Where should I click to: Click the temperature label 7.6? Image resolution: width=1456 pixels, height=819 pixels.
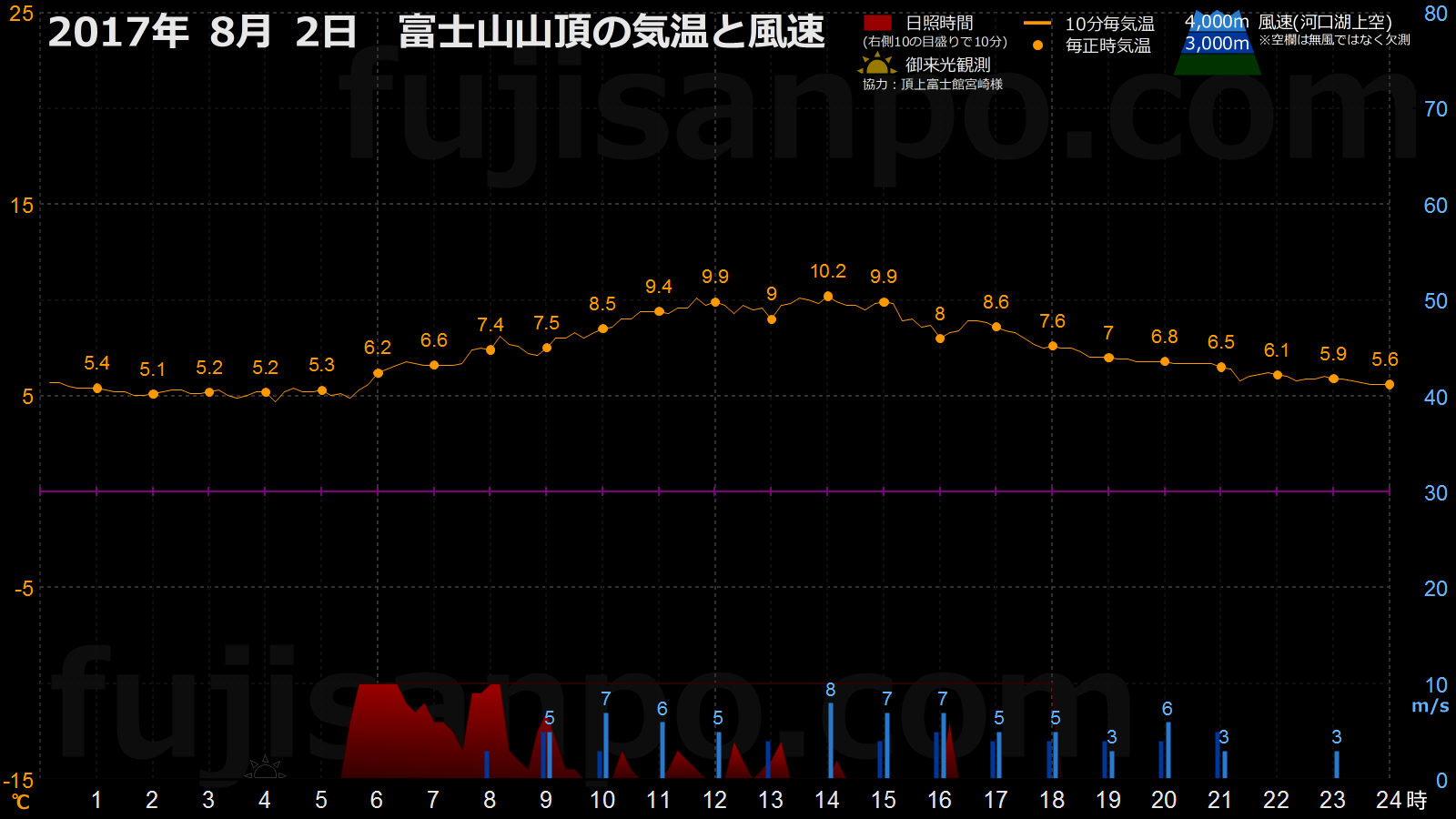tap(1052, 321)
